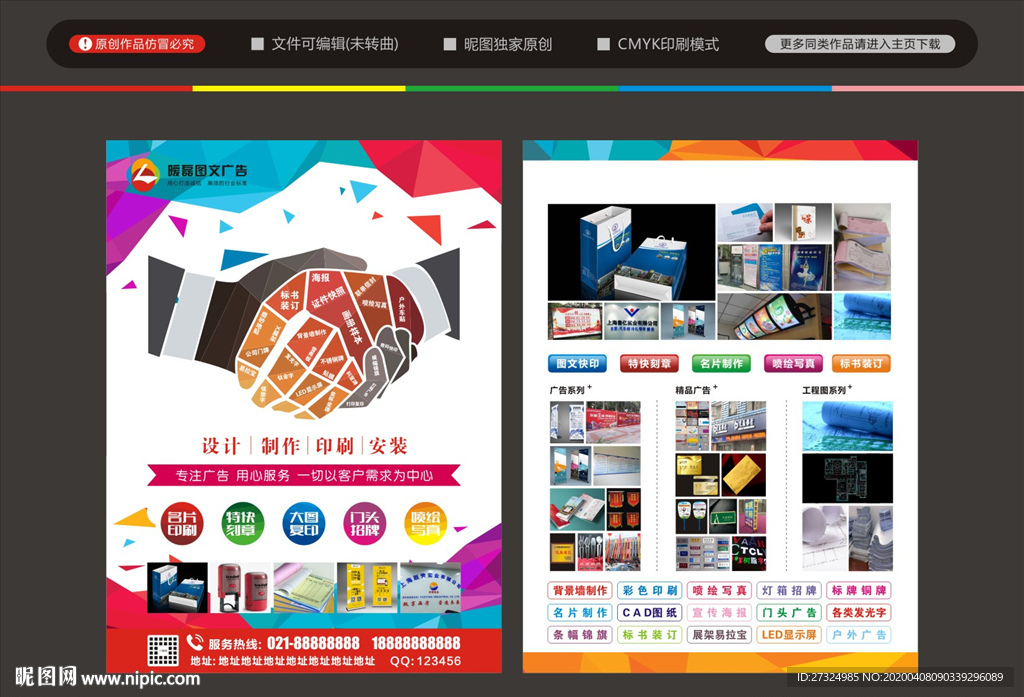Select the yellow 喷绘写真 circle badge

coord(425,523)
